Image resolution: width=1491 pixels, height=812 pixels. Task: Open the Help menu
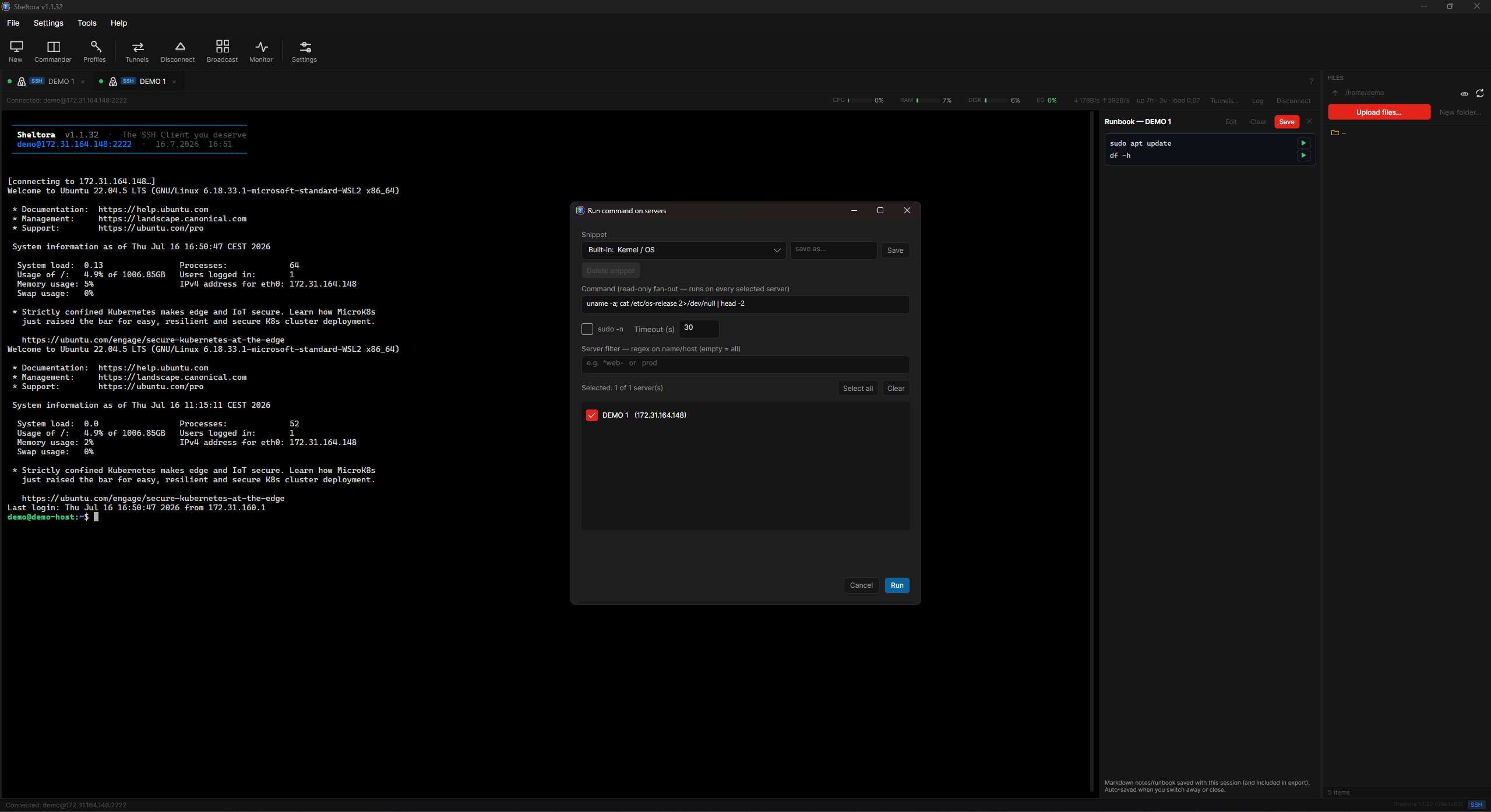pyautogui.click(x=119, y=23)
